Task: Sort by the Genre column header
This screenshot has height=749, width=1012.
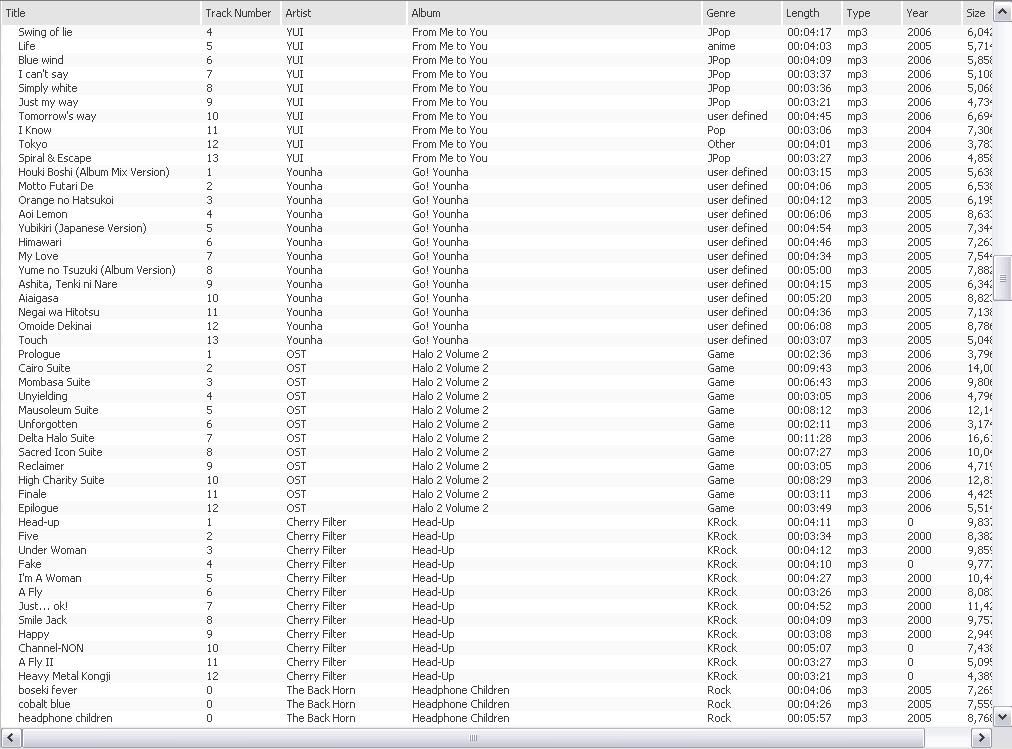Action: pos(741,13)
